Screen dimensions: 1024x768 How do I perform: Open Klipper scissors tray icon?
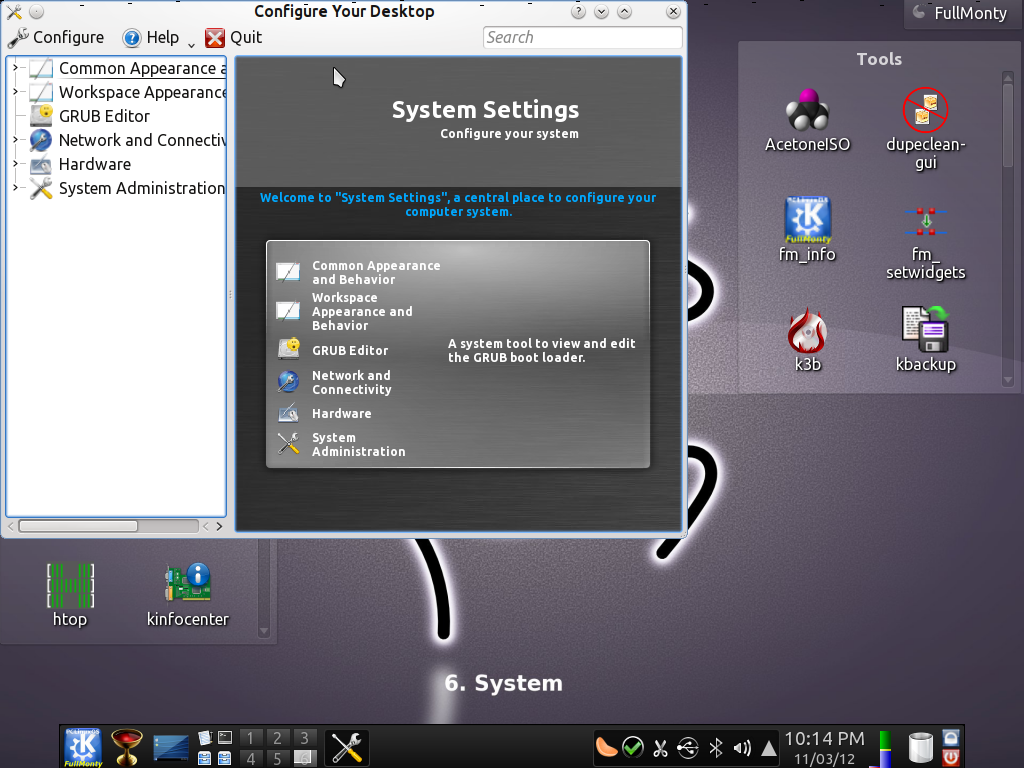[x=660, y=748]
